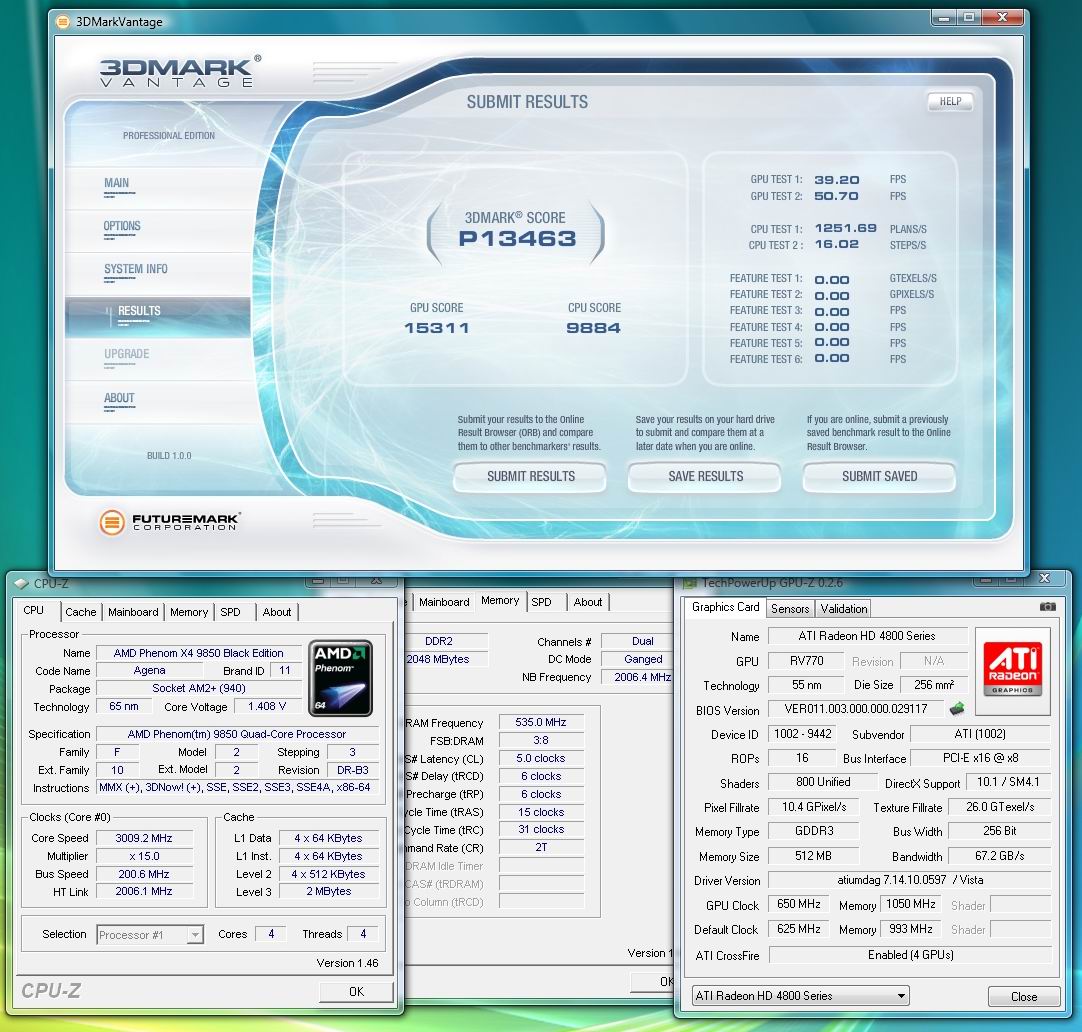The width and height of the screenshot is (1082, 1032).
Task: Click the GPU Test 1 value 39.20
Action: click(x=836, y=179)
